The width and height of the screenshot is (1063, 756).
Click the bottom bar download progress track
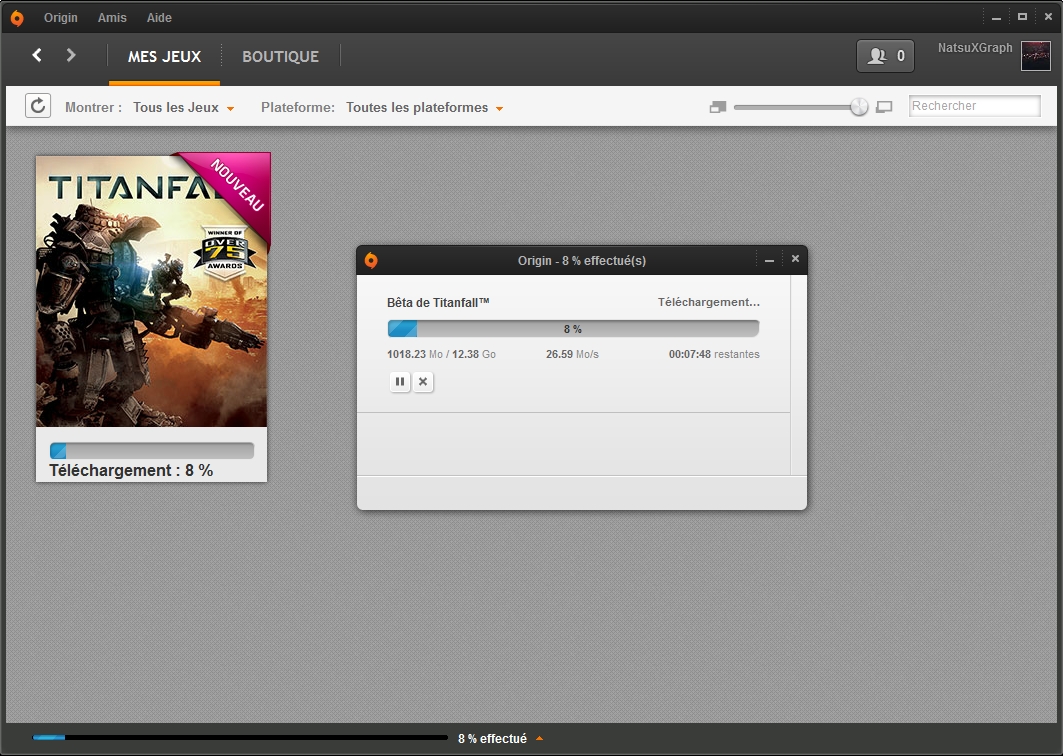pos(240,737)
